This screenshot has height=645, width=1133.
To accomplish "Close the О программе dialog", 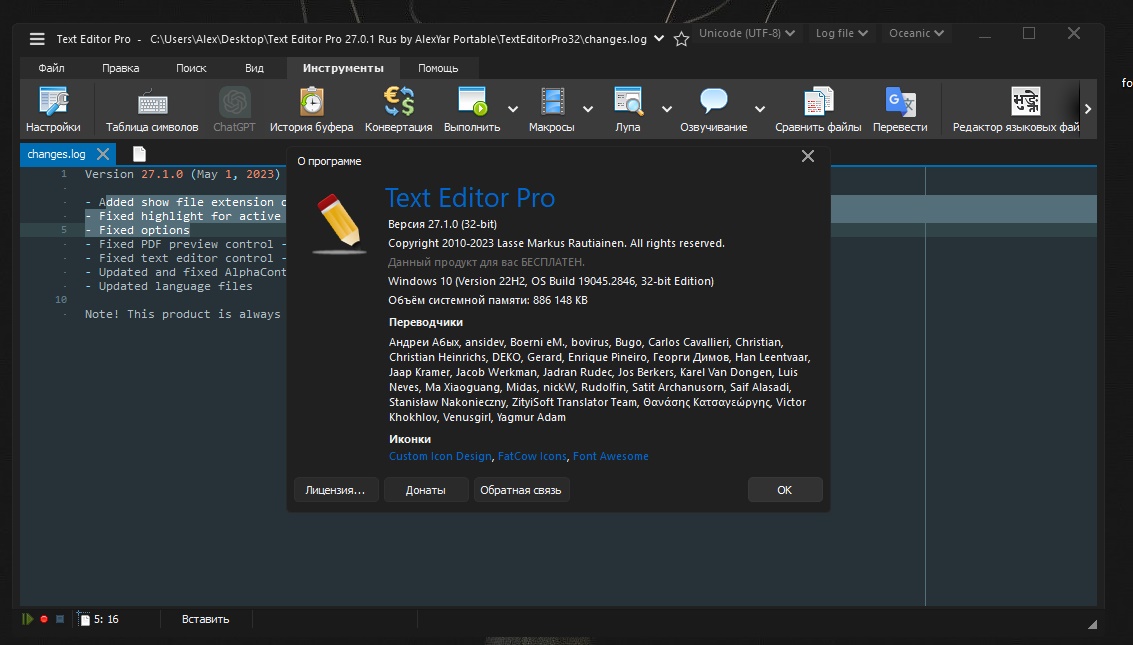I will (808, 156).
